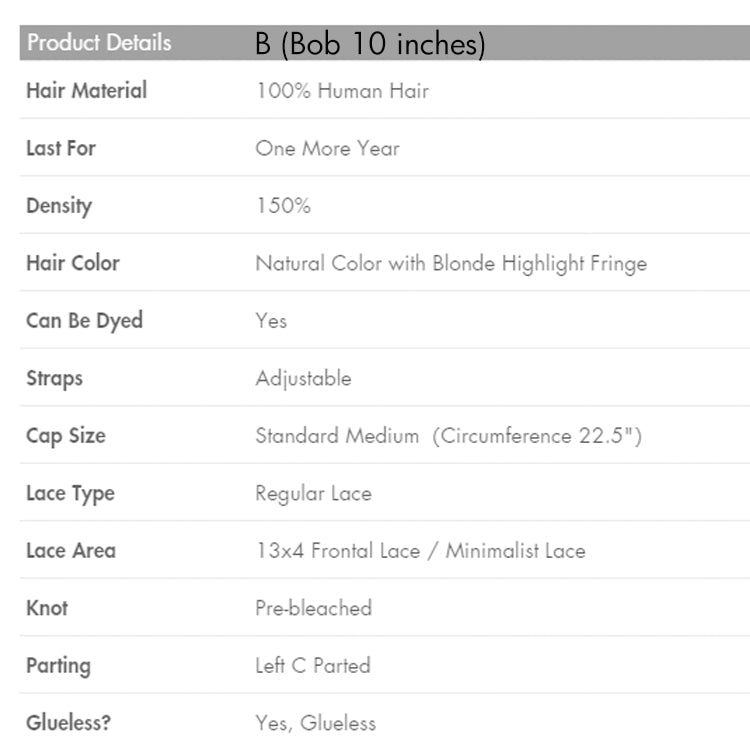Click the Straps label
750x750 pixels.
(54, 379)
